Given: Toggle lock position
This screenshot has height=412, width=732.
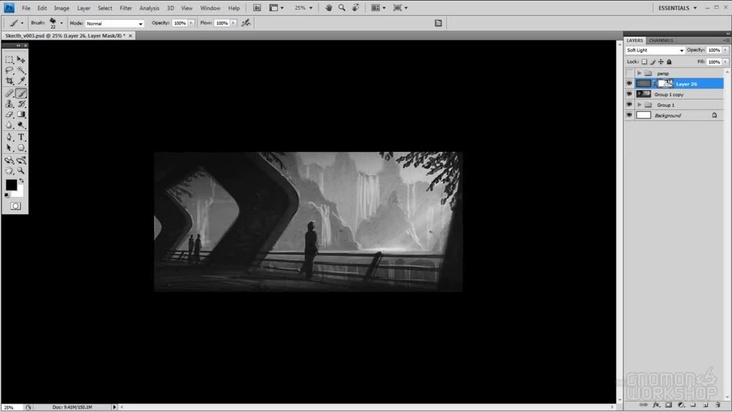Looking at the screenshot, I should (x=661, y=62).
